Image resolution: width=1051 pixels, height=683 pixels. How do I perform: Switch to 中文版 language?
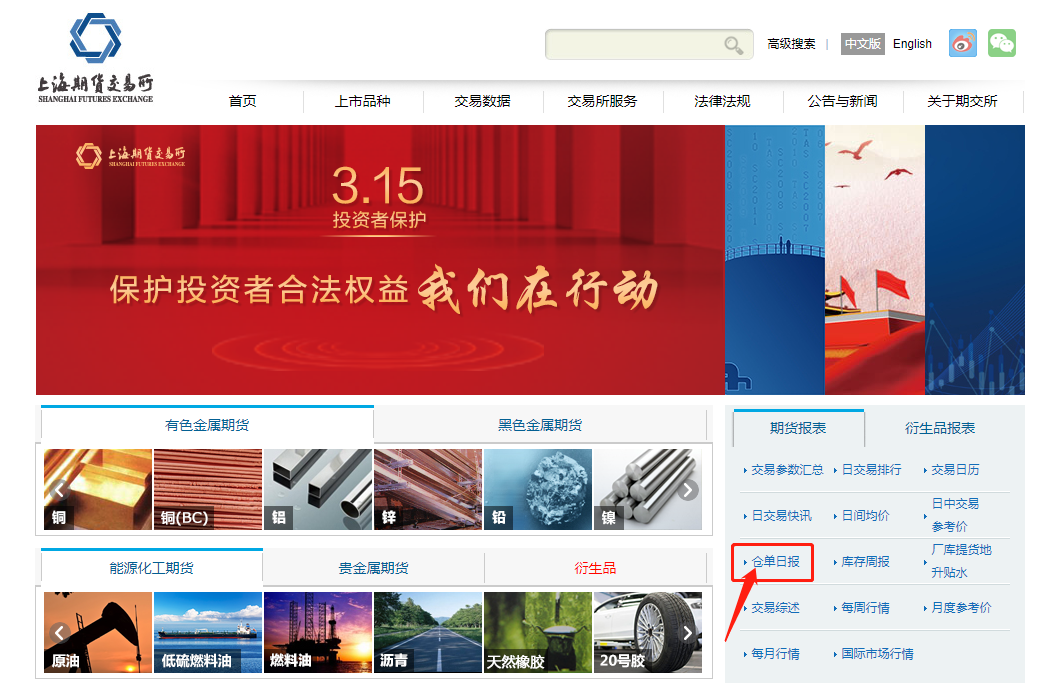862,44
